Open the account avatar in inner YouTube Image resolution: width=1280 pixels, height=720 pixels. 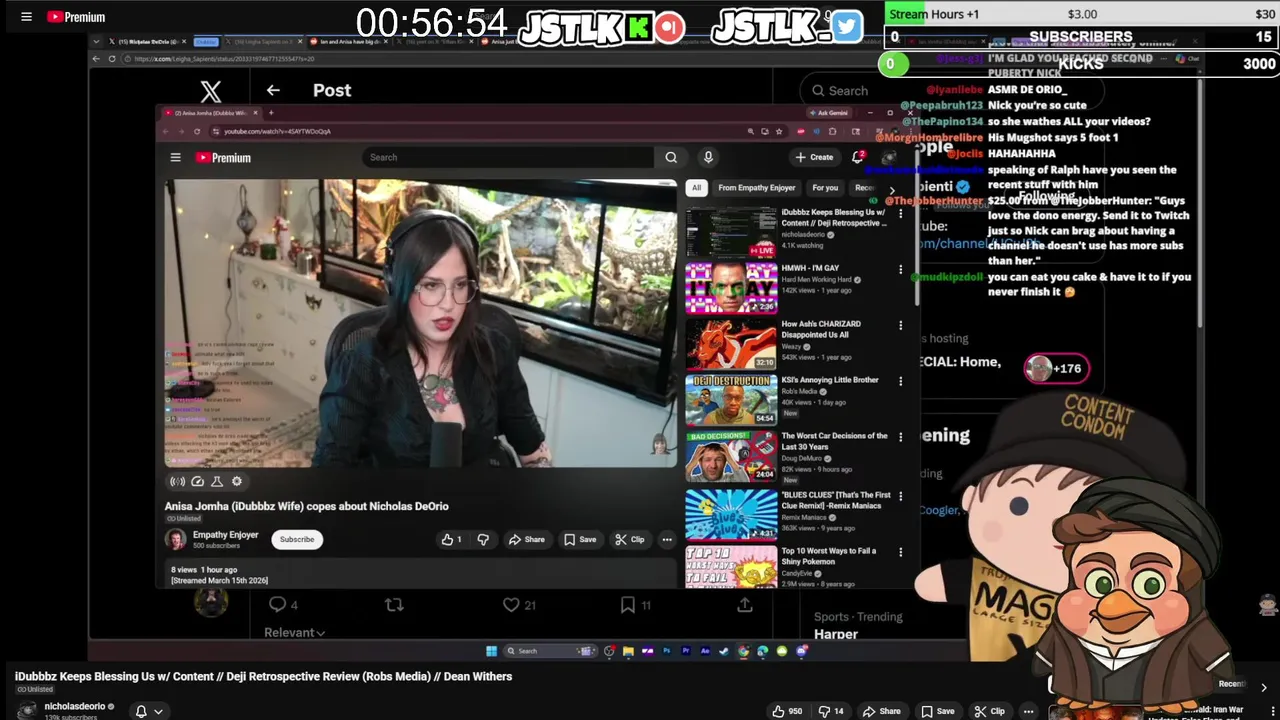tap(889, 157)
